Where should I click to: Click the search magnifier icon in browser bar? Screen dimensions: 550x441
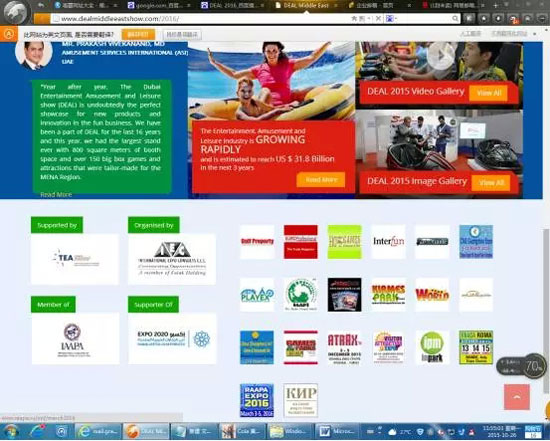[x=455, y=18]
